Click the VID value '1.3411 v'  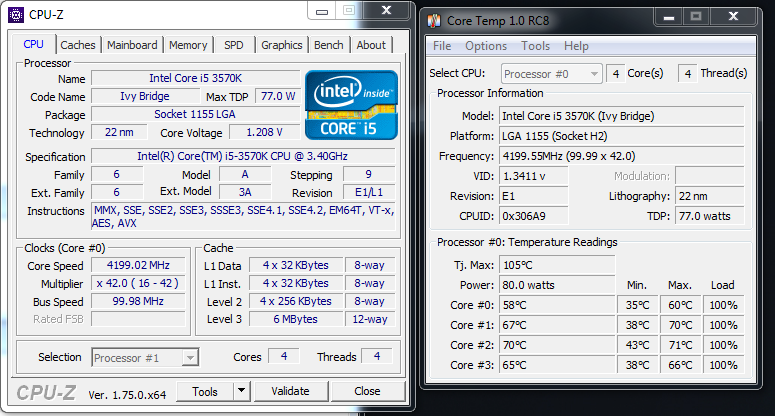click(534, 176)
